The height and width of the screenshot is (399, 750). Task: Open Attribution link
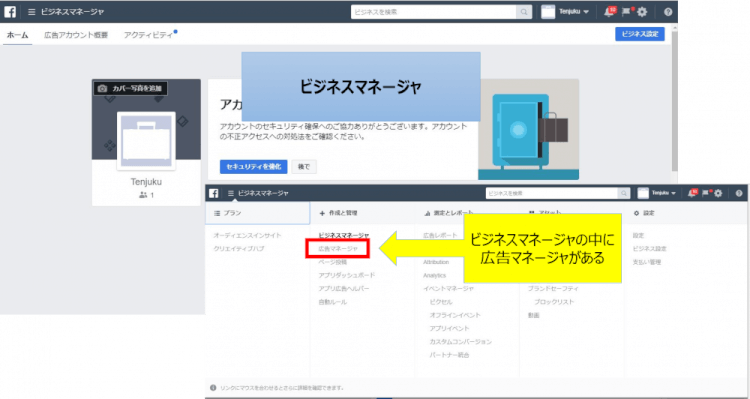tap(436, 262)
